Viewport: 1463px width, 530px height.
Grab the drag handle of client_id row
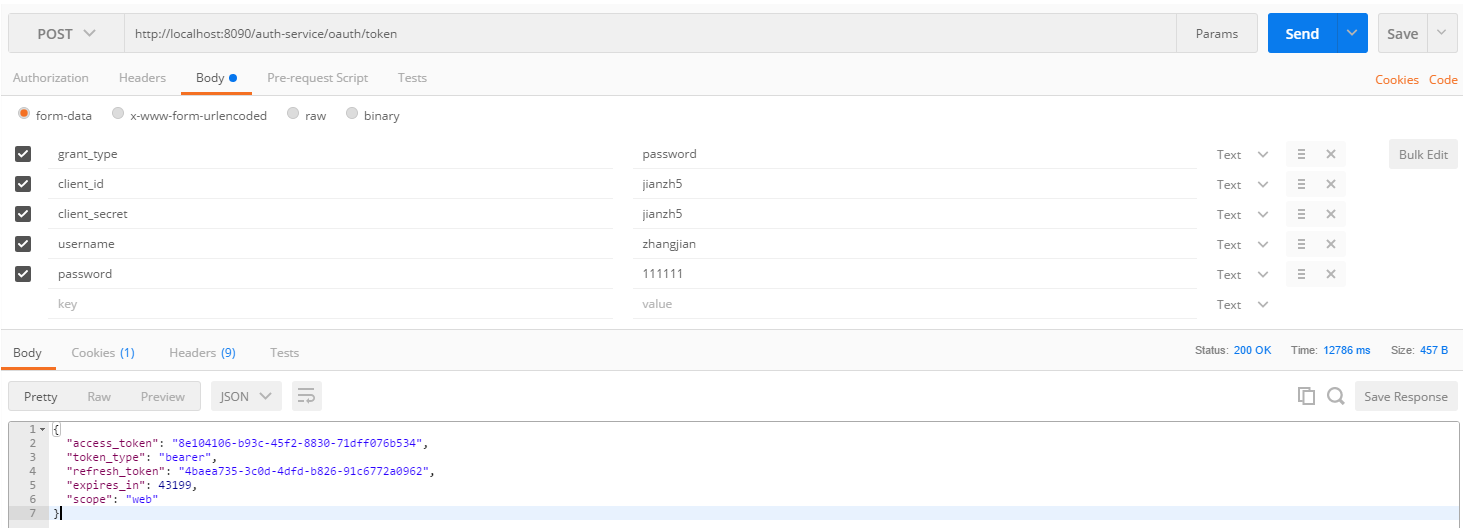coord(1301,184)
